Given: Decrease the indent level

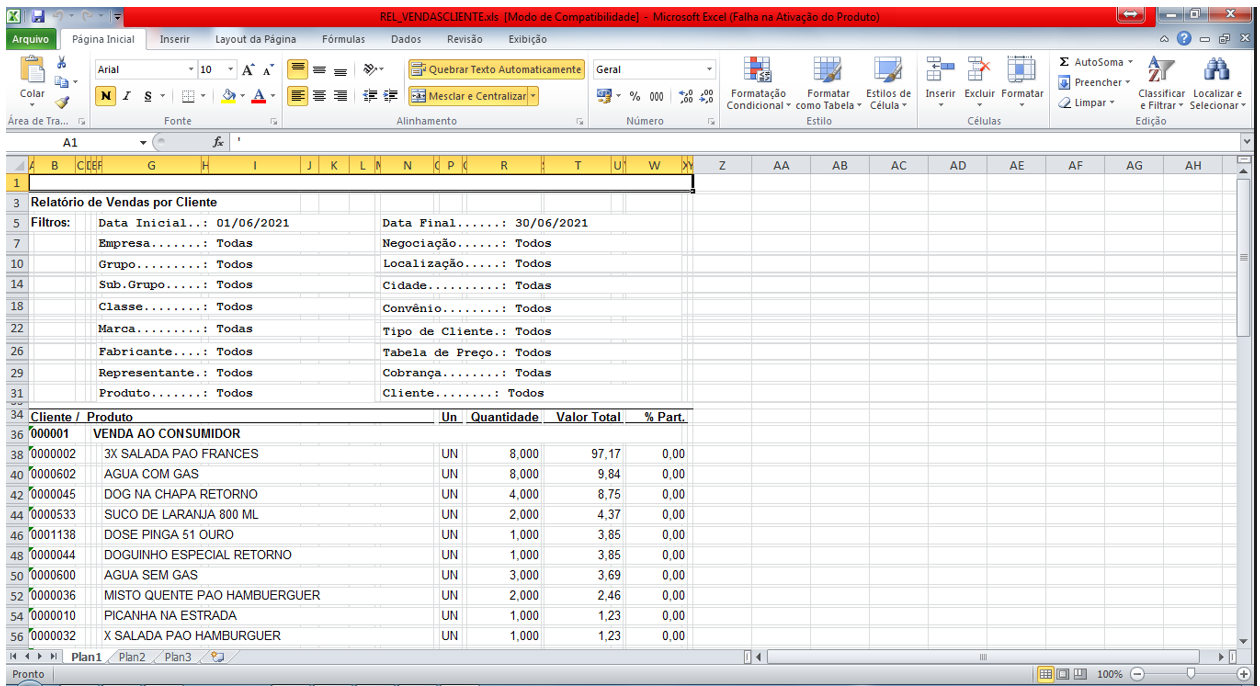Looking at the screenshot, I should 370,96.
